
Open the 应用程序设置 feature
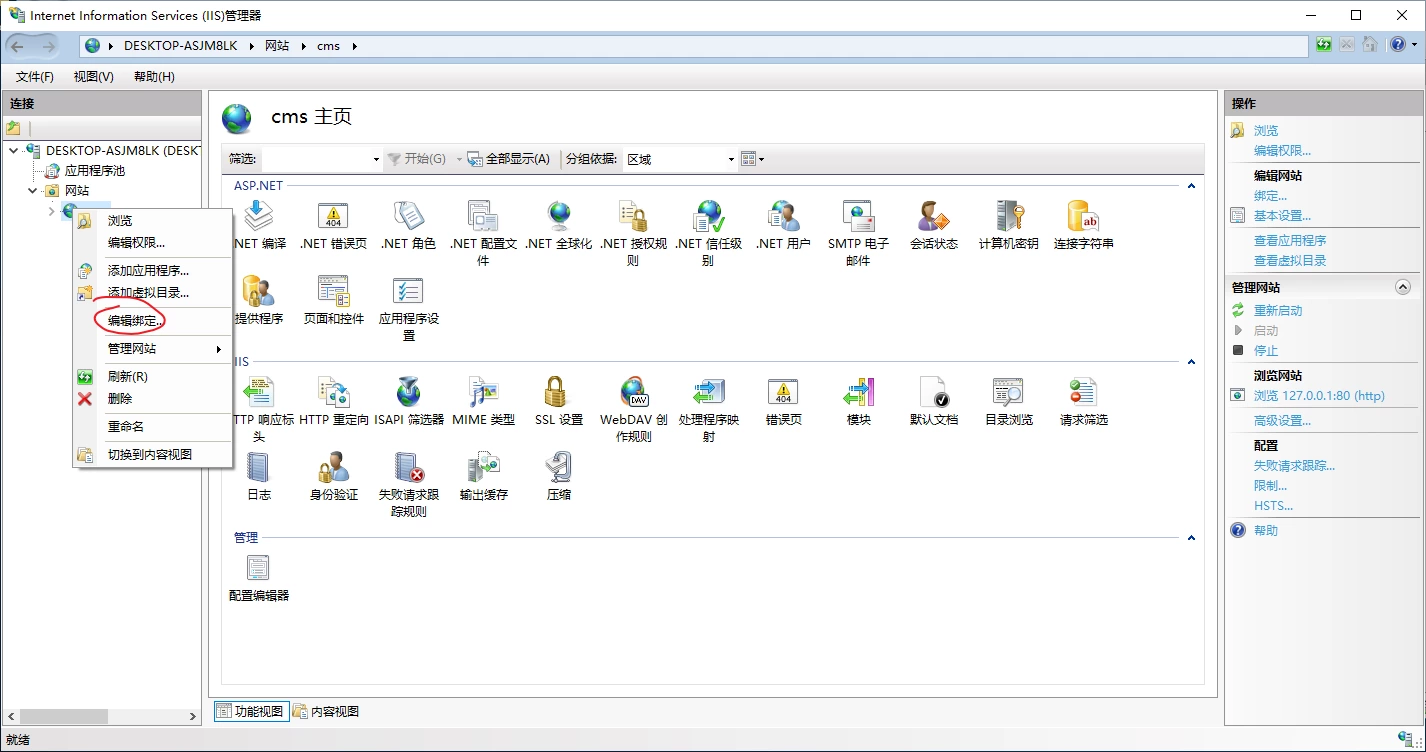point(408,308)
